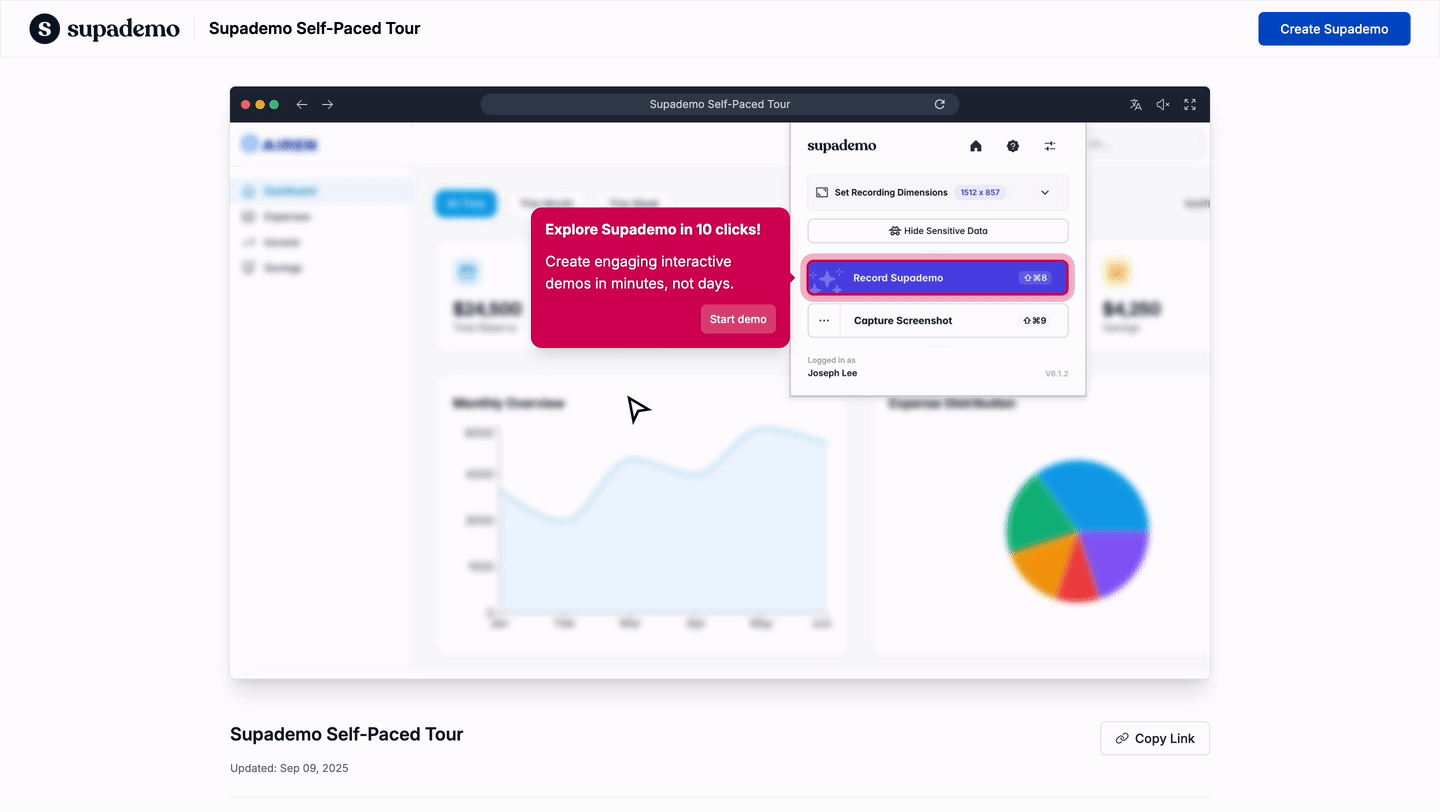1440x812 pixels.
Task: Go back using the left arrow
Action: click(301, 104)
